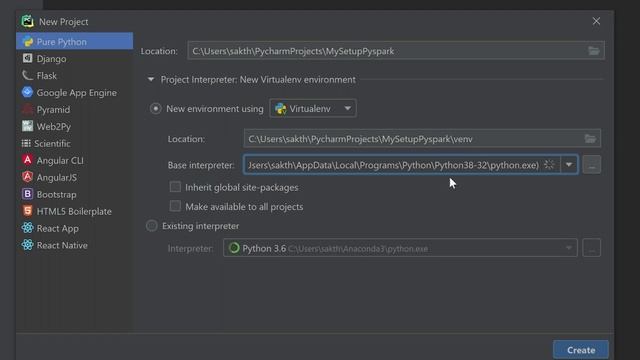This screenshot has width=640, height=360.
Task: Click the Google App Engine icon
Action: pyautogui.click(x=27, y=92)
